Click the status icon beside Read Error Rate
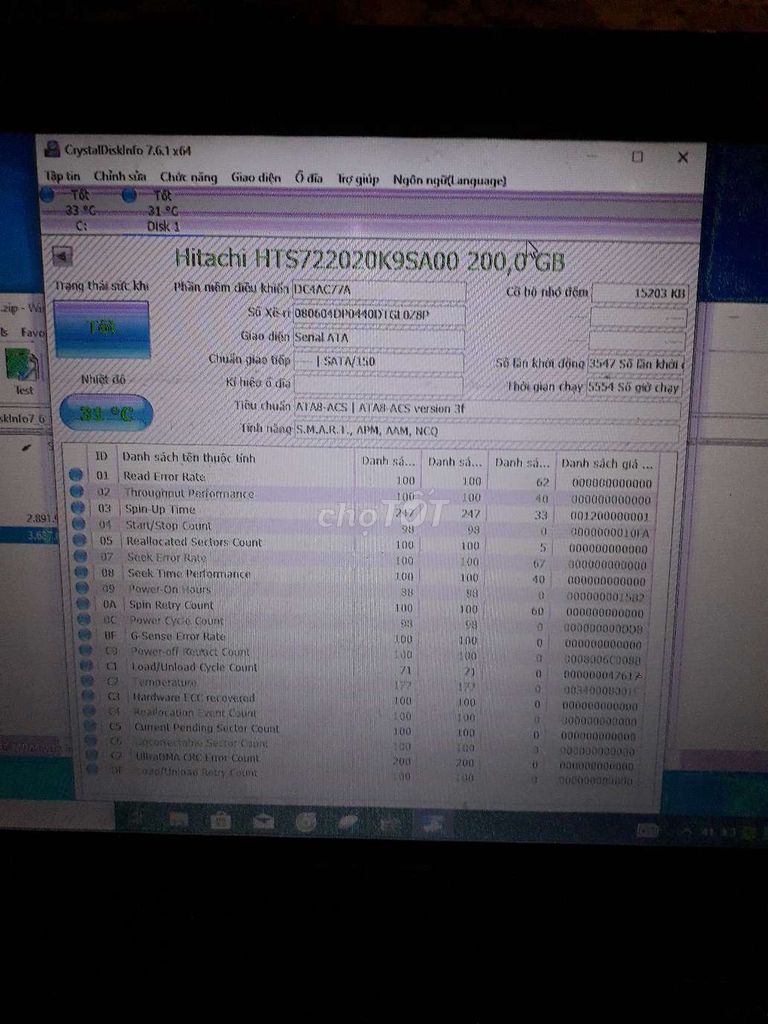Image resolution: width=768 pixels, height=1024 pixels. pyautogui.click(x=76, y=475)
